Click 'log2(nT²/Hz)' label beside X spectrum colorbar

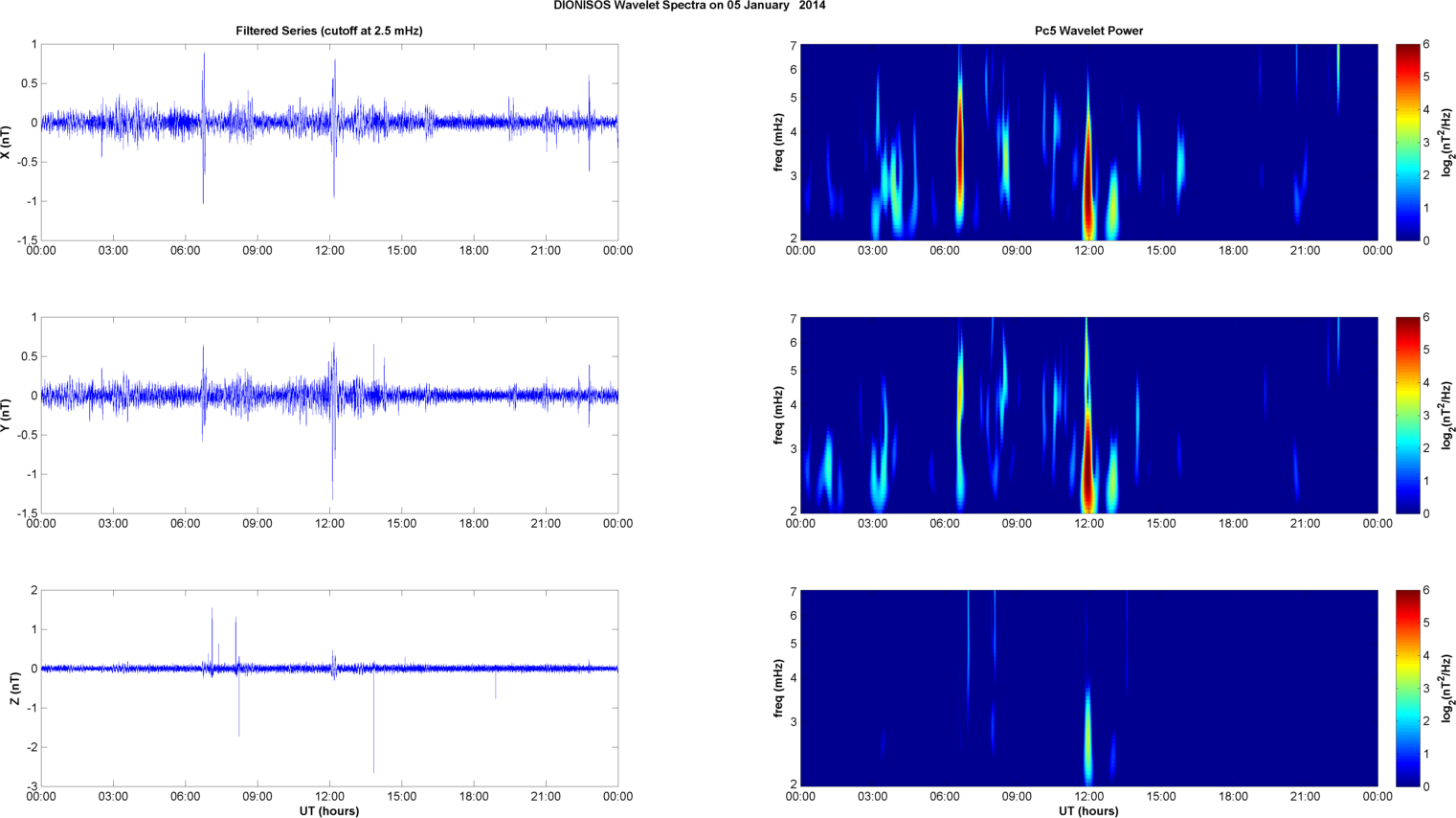[x=1447, y=142]
